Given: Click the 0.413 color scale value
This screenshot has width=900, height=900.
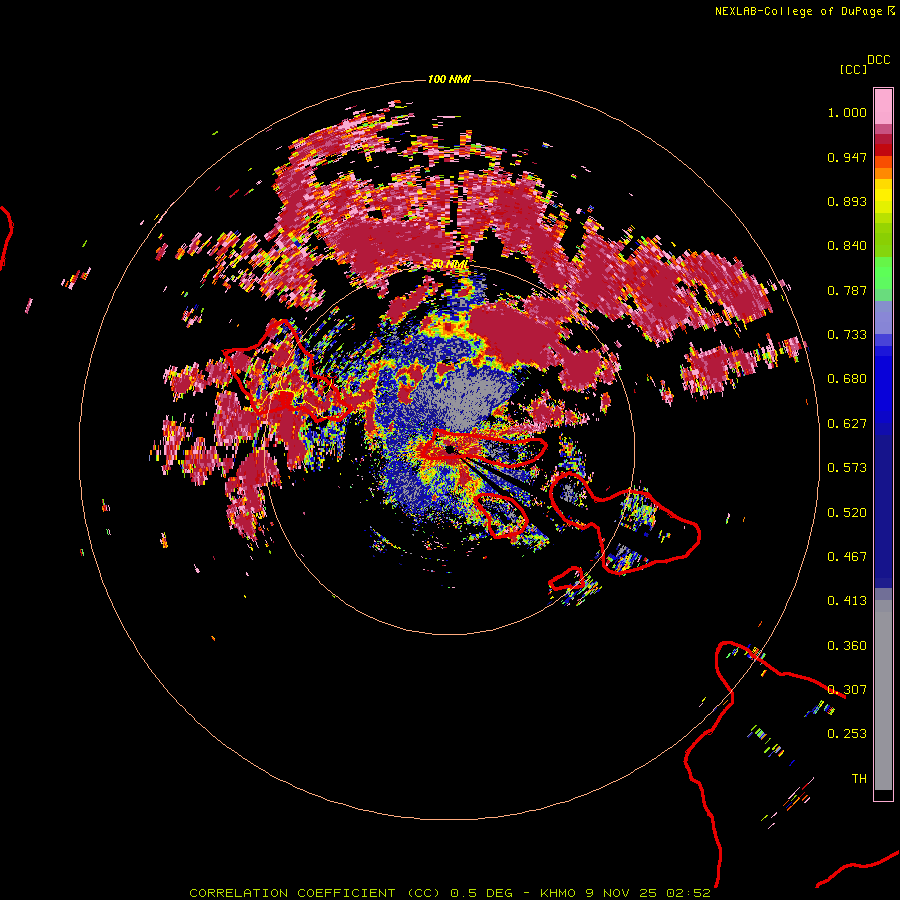Looking at the screenshot, I should click(x=847, y=601).
